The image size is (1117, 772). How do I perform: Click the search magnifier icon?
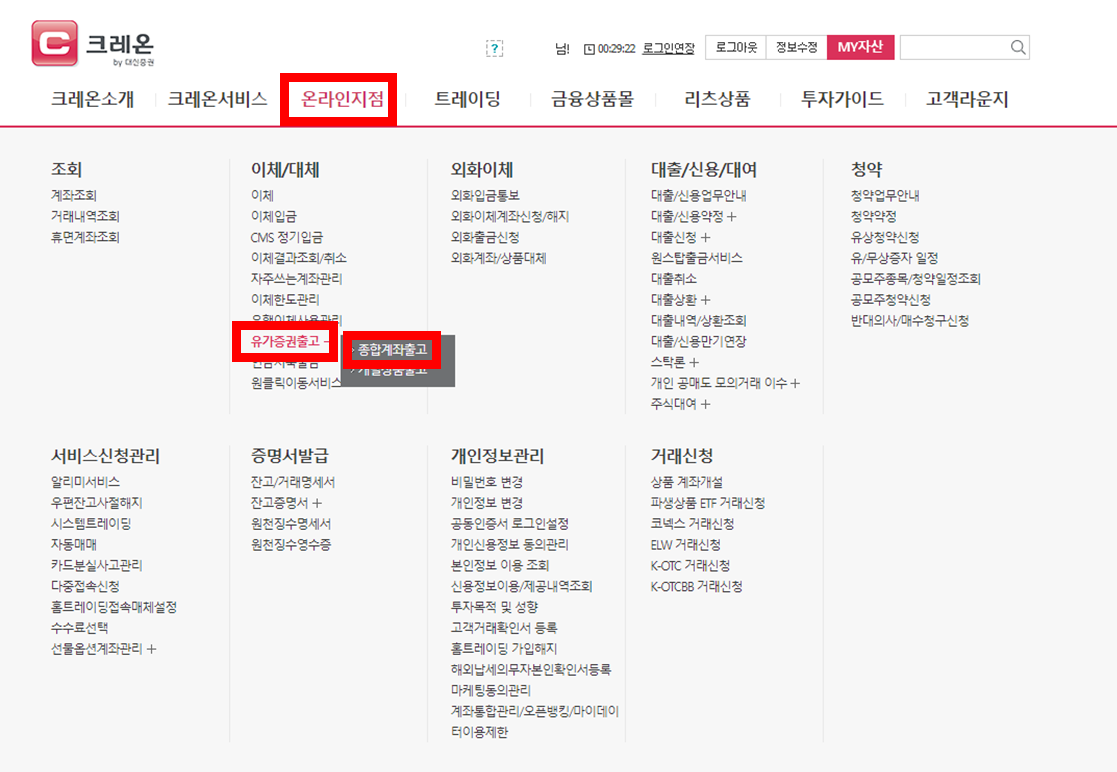1018,47
